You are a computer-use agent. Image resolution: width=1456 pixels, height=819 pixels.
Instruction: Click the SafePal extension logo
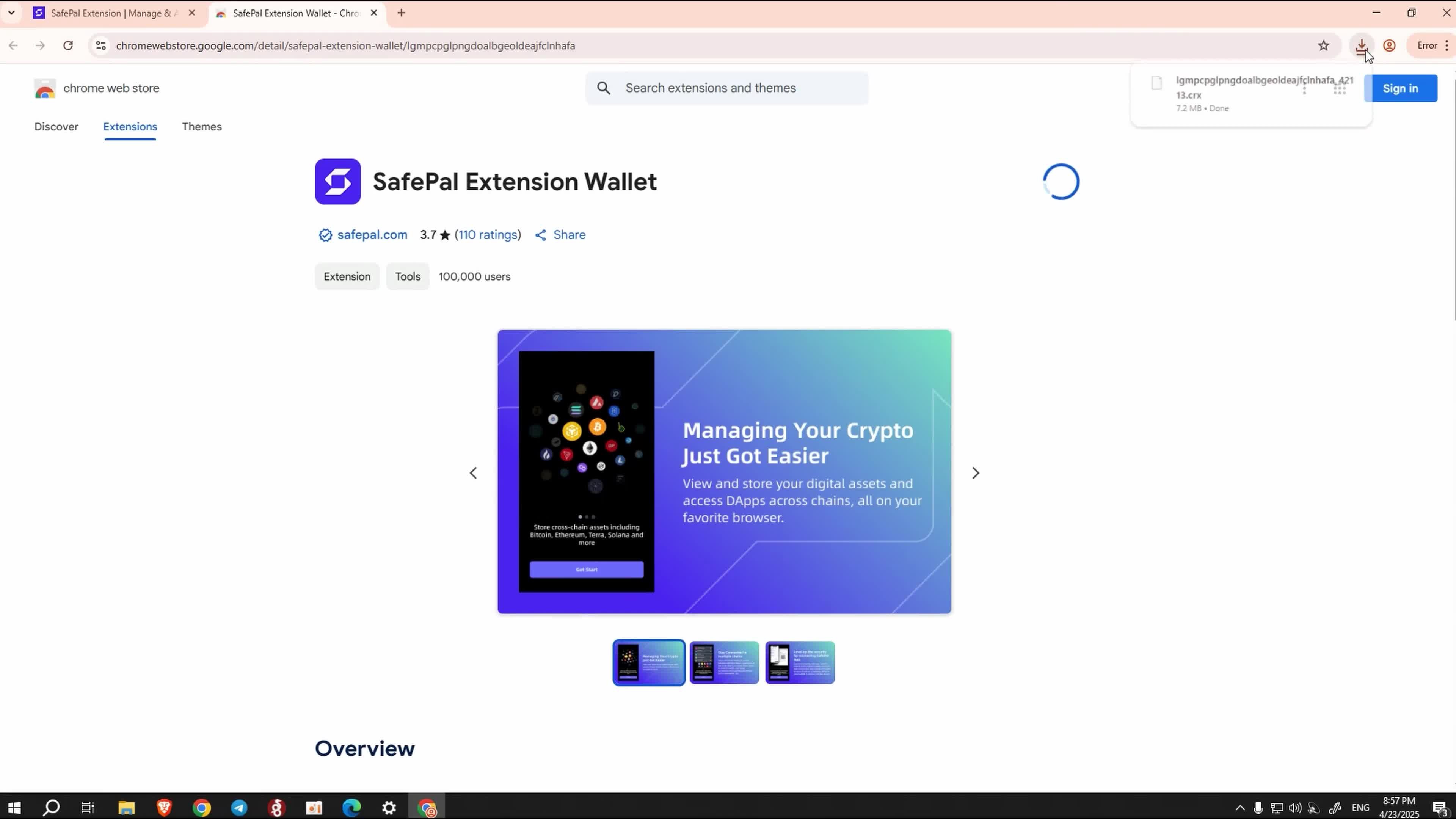point(337,182)
